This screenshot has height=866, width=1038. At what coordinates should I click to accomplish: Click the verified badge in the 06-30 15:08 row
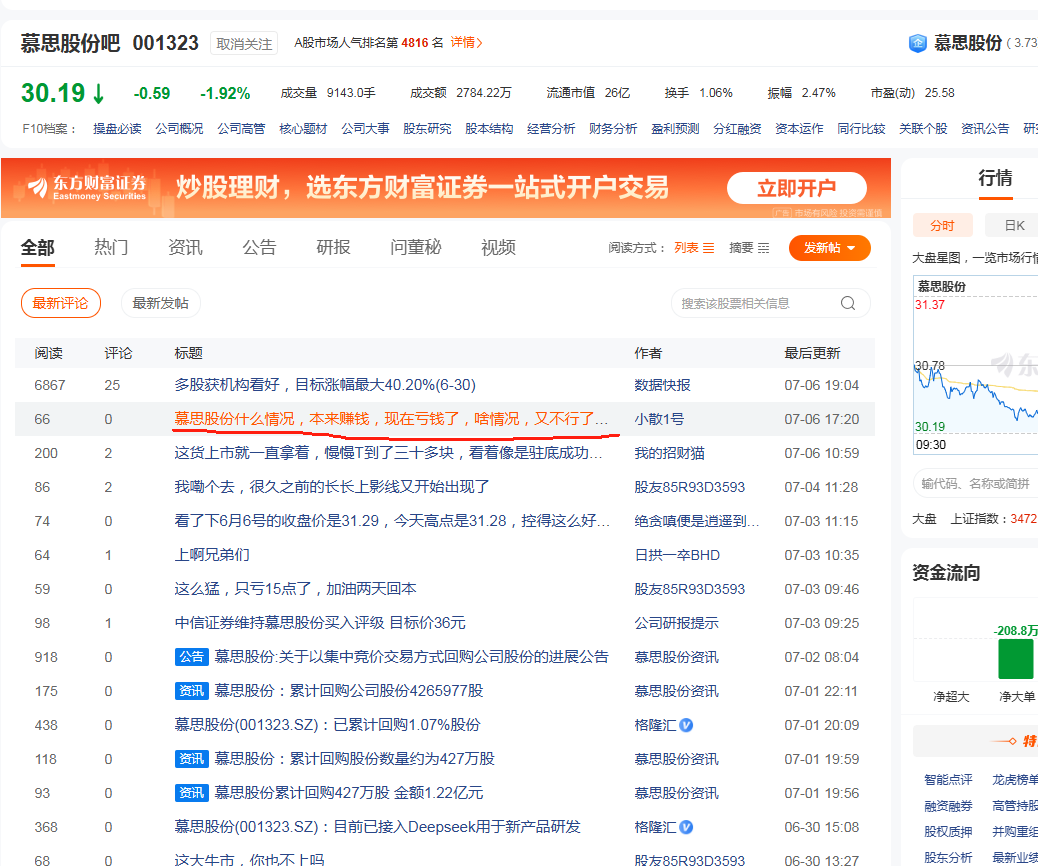point(686,827)
